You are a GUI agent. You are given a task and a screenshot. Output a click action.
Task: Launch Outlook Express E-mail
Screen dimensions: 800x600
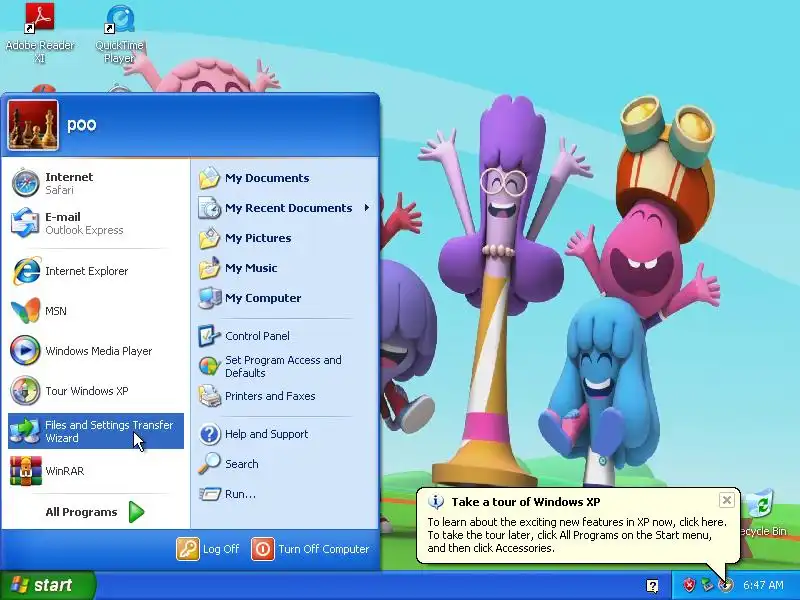96,223
